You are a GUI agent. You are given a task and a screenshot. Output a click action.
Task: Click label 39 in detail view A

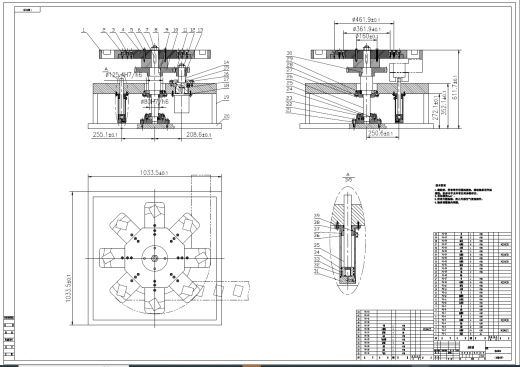(x=317, y=216)
